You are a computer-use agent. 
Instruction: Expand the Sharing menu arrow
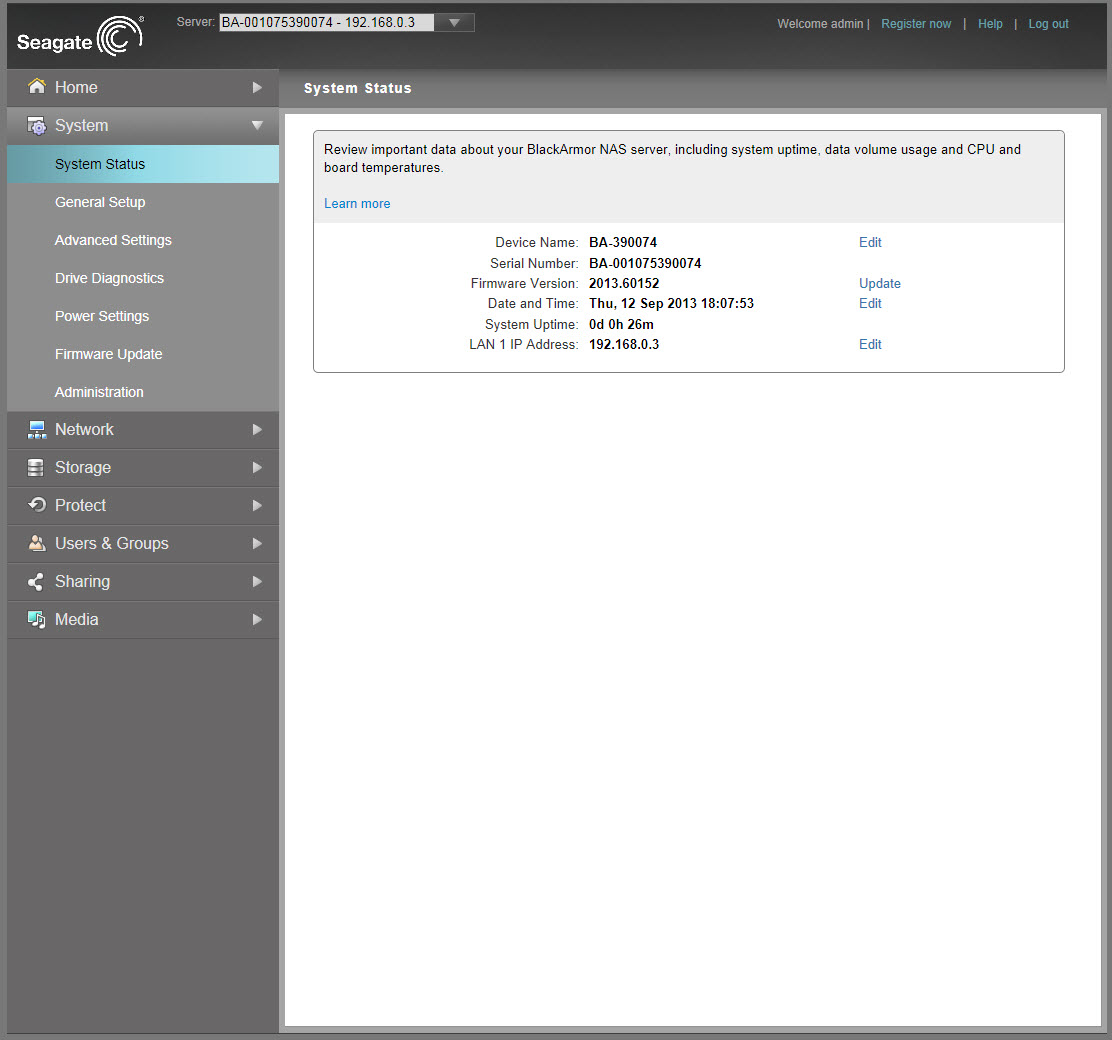coord(257,582)
